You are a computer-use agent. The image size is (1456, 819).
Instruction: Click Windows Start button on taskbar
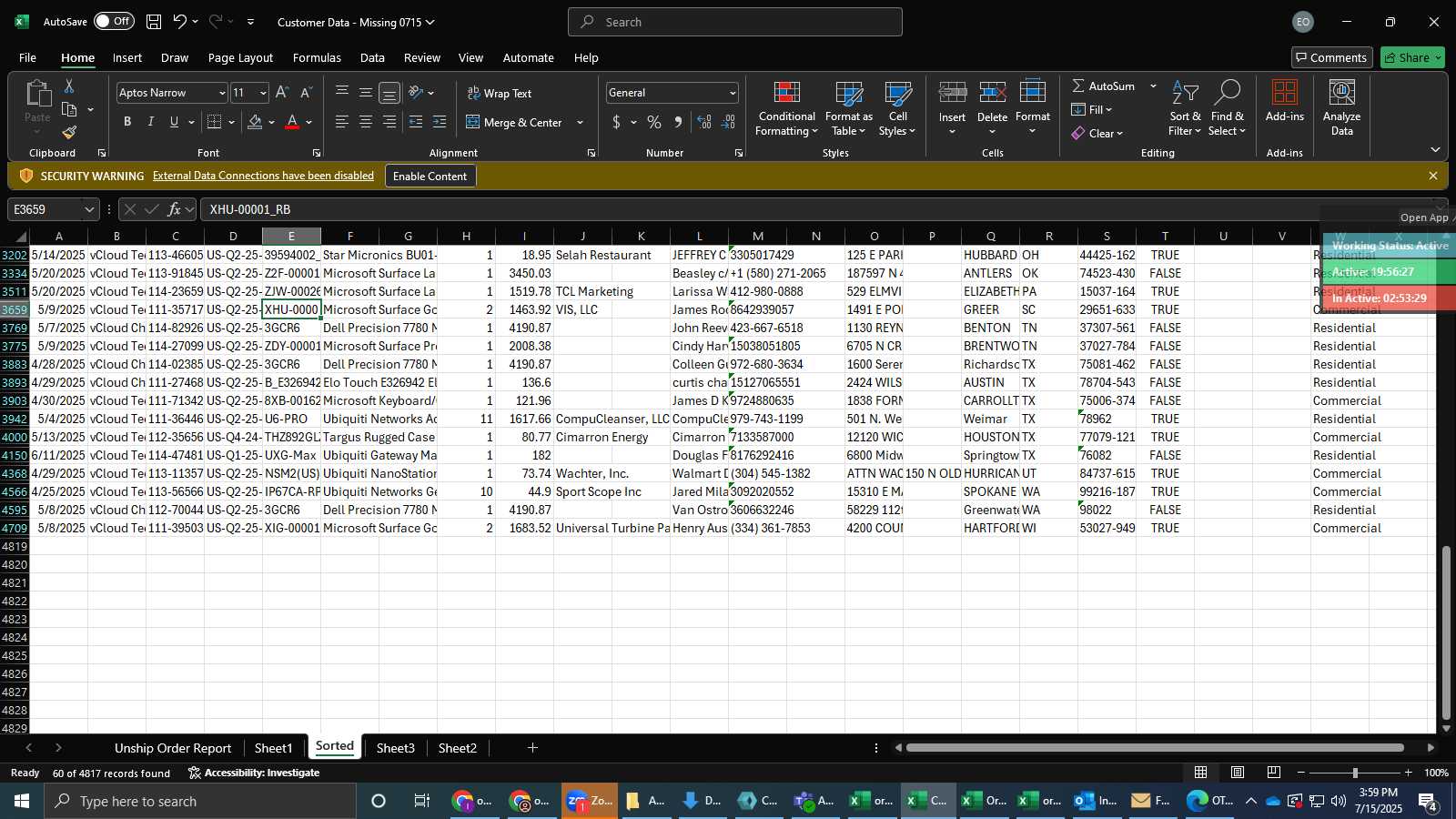[22, 801]
